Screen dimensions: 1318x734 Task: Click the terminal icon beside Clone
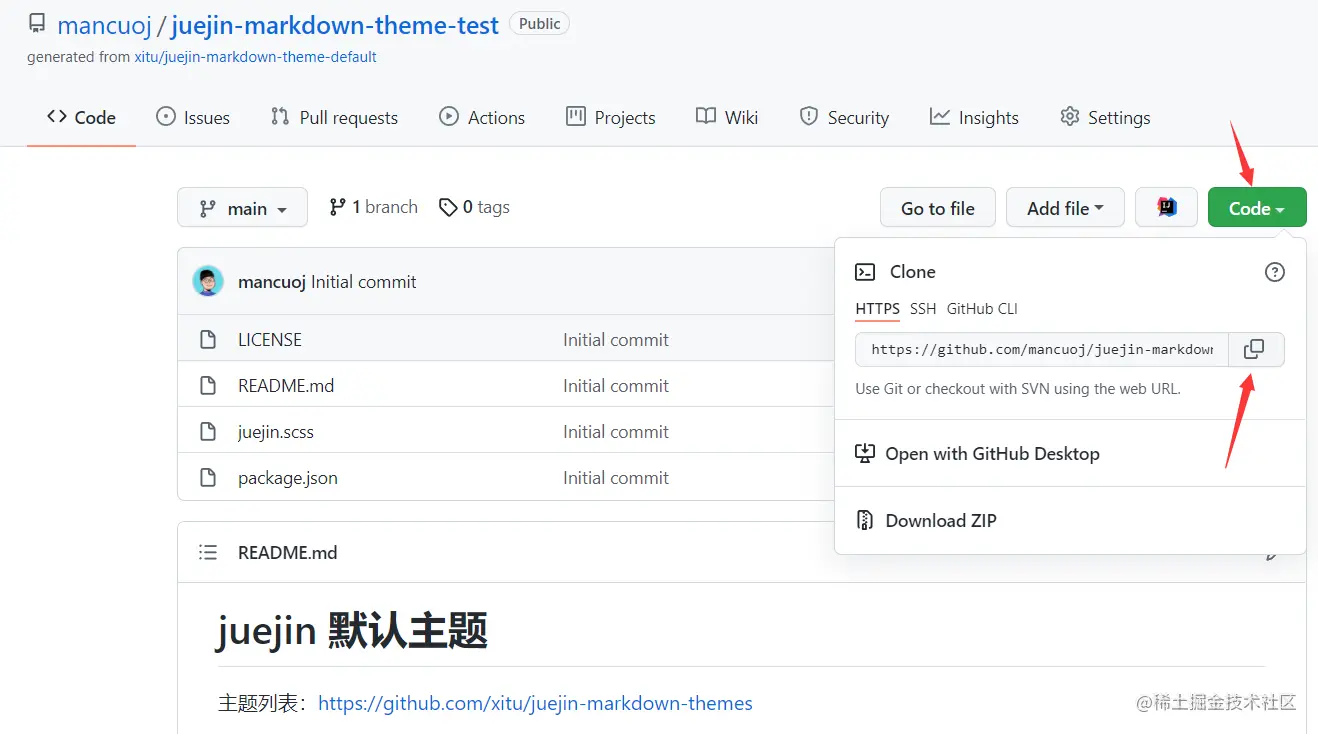[x=865, y=272]
